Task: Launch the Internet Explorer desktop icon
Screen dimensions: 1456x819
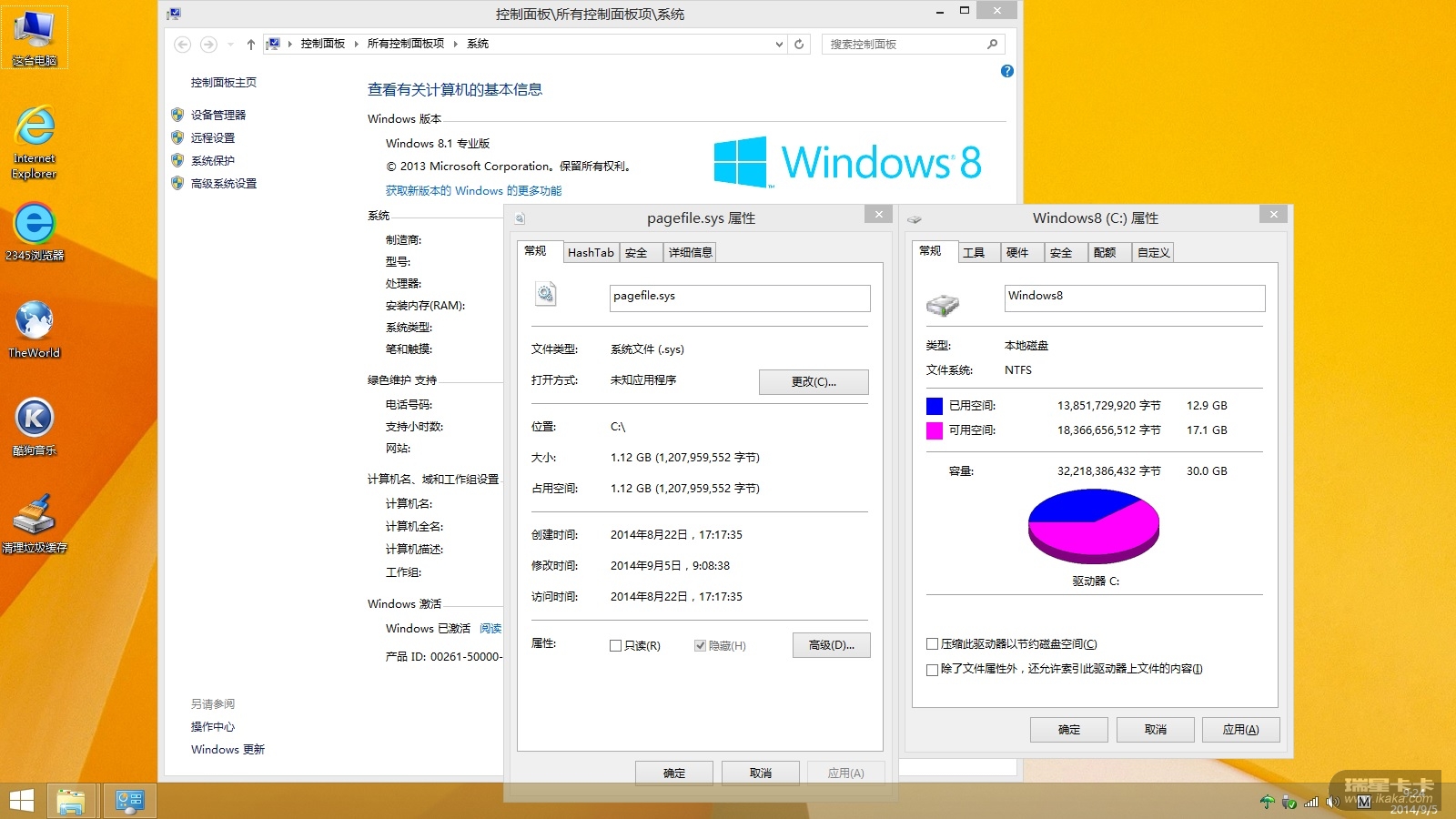Action: pos(35,142)
